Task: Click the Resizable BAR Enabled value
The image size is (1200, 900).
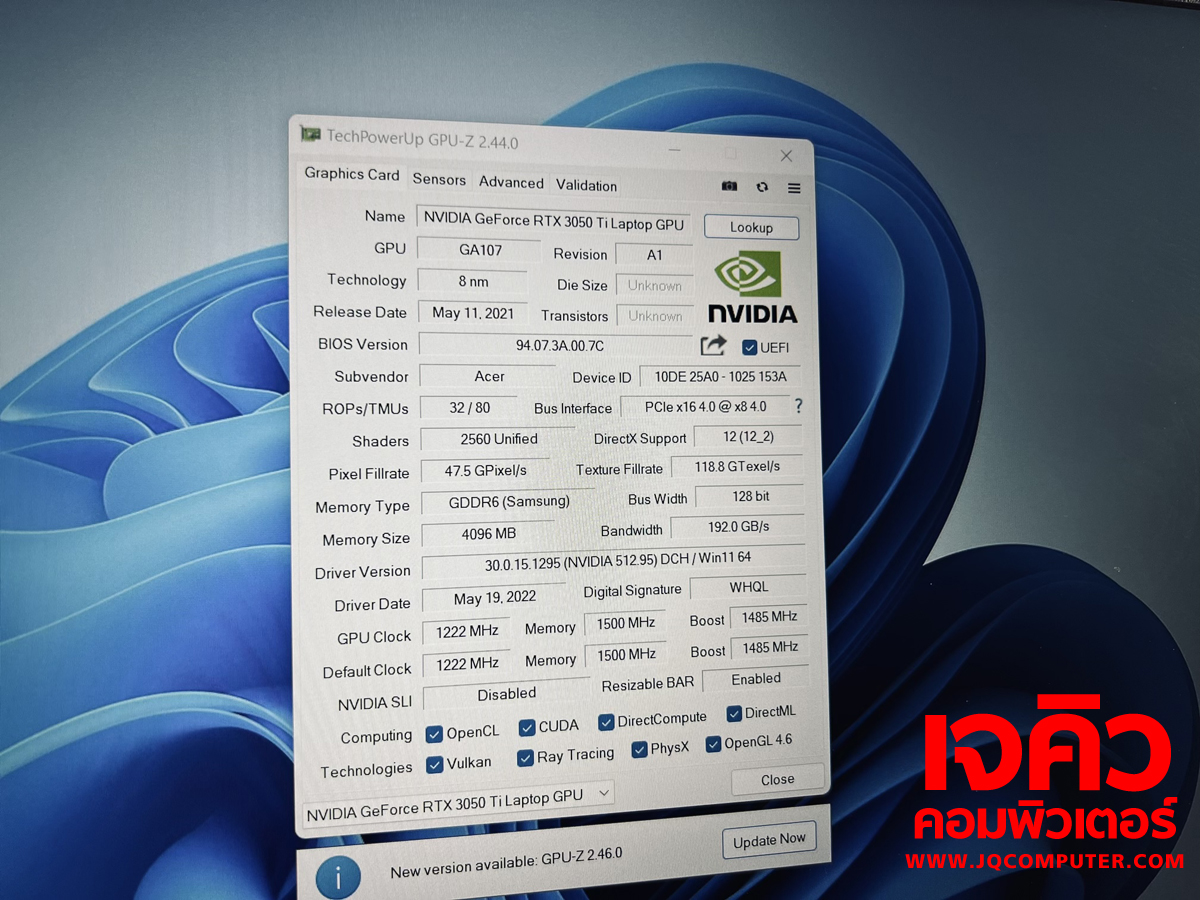Action: point(755,679)
